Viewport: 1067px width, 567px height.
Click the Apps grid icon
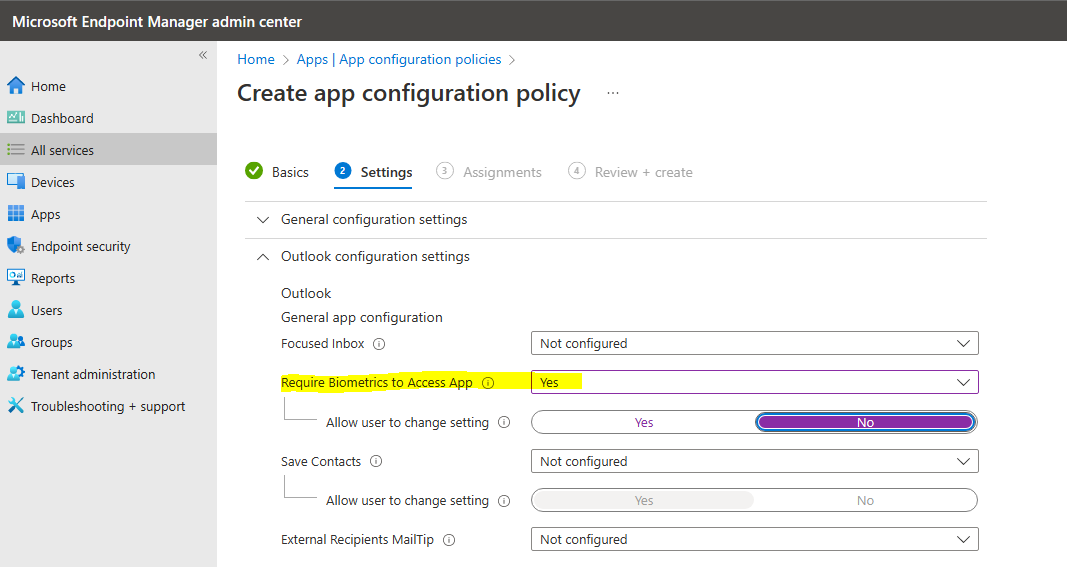coord(16,214)
